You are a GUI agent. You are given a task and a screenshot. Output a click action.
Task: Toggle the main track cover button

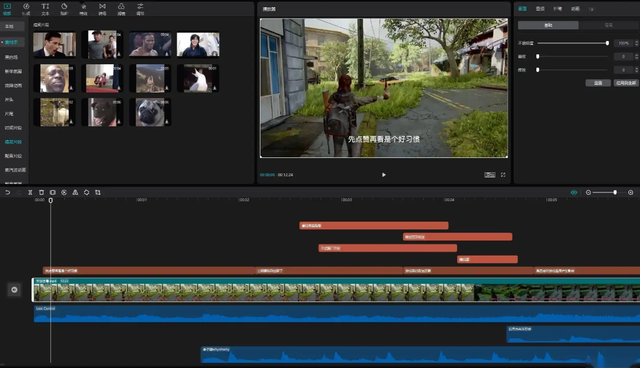[14, 290]
